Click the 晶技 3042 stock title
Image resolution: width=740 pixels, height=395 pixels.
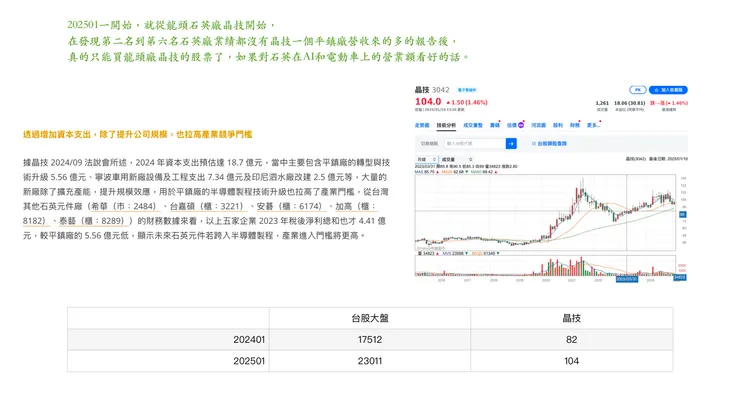pos(432,90)
